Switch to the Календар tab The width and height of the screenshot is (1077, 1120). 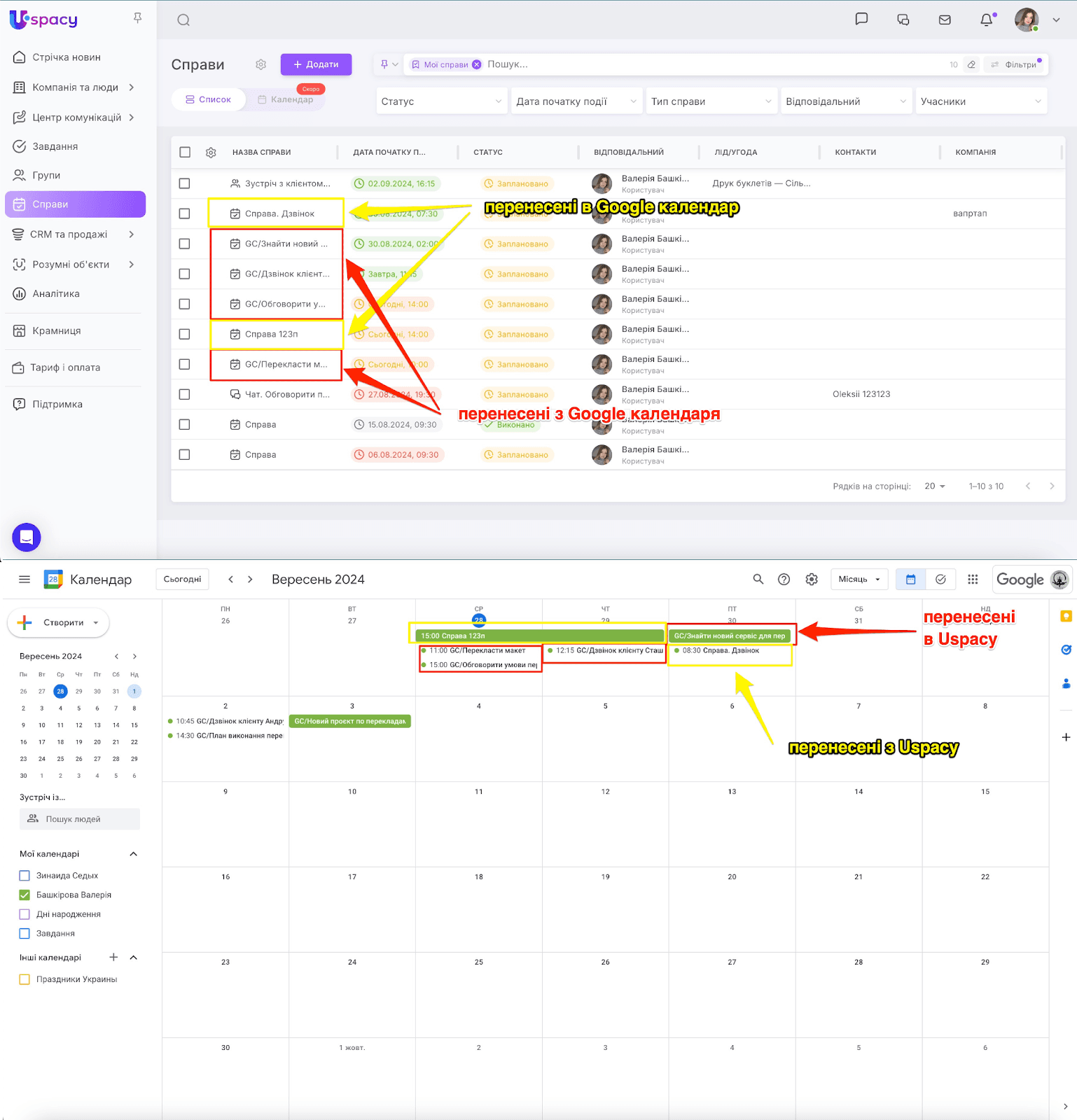286,99
